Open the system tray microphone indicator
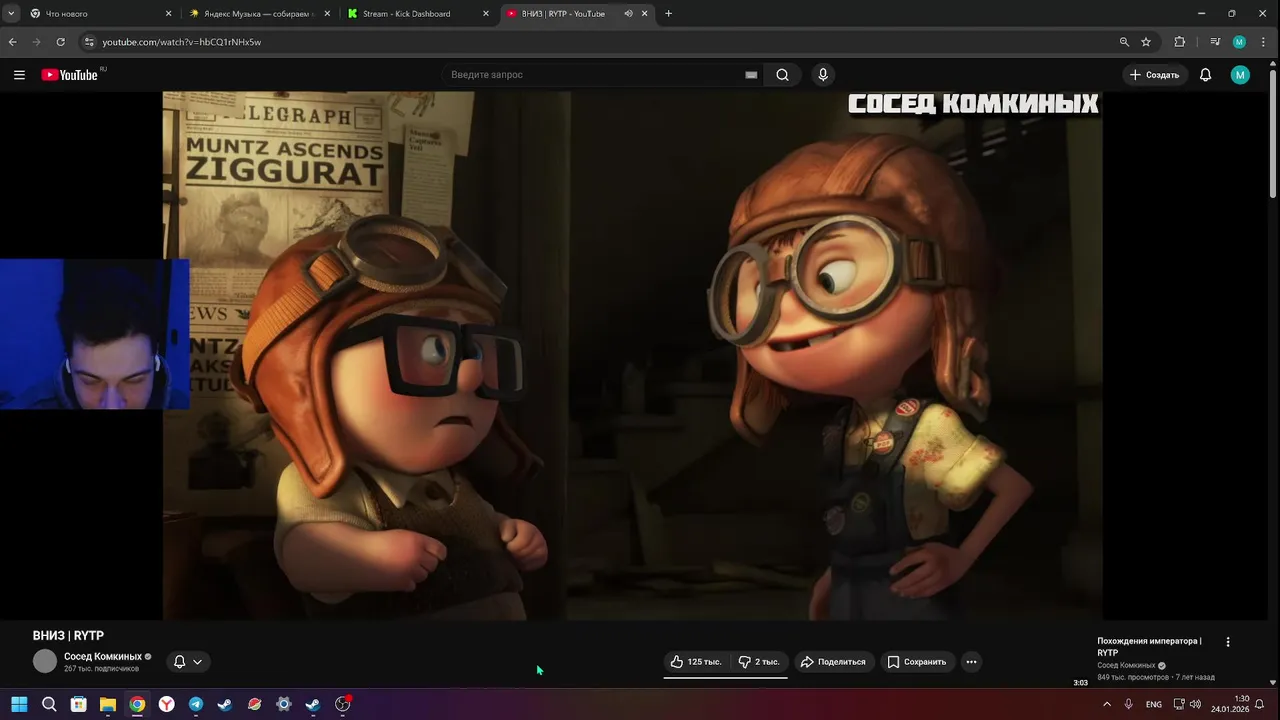Image resolution: width=1280 pixels, height=720 pixels. (x=1129, y=704)
